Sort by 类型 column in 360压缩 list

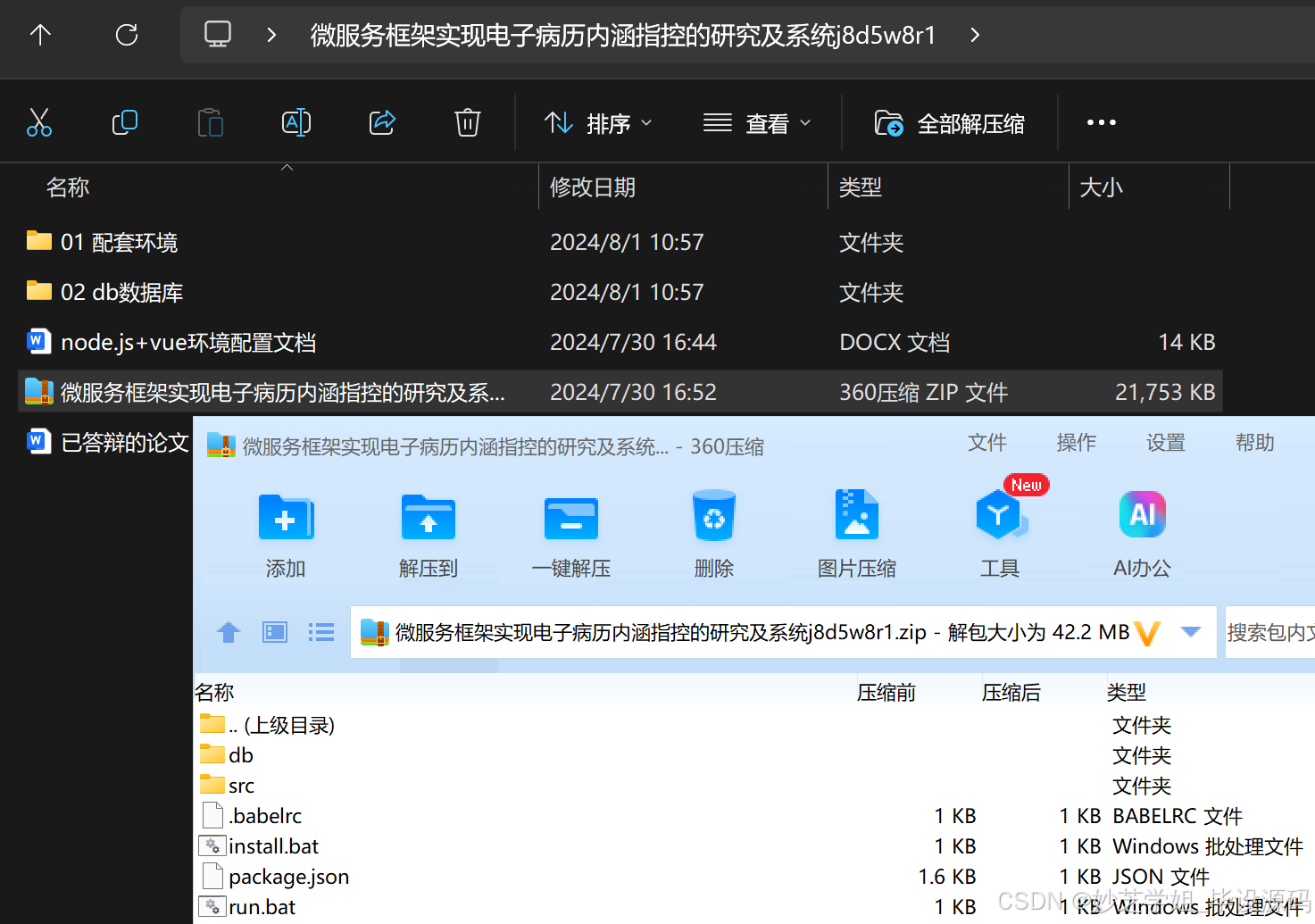coord(1127,692)
